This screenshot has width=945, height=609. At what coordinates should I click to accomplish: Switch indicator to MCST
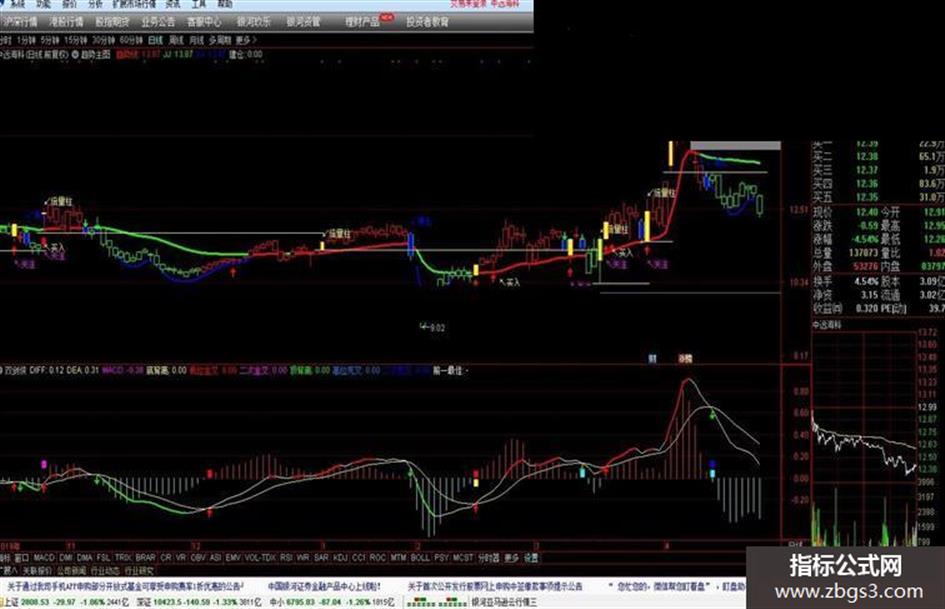pyautogui.click(x=463, y=558)
